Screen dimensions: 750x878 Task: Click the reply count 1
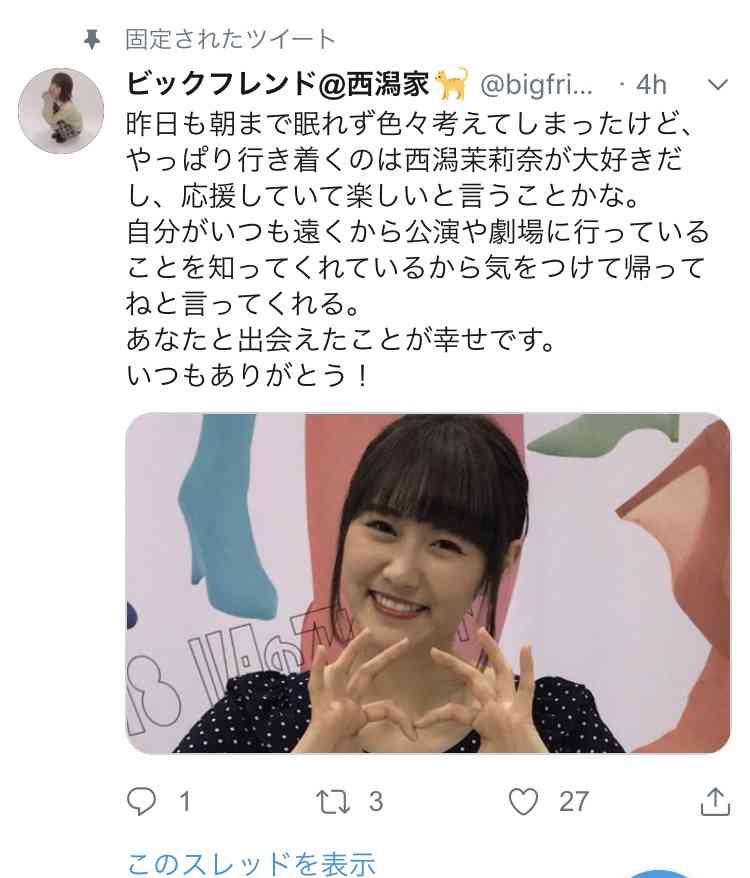pos(185,801)
